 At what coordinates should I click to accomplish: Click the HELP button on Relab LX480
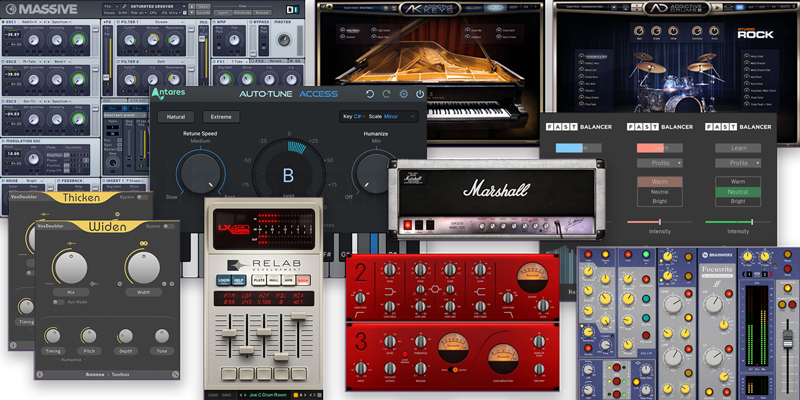[x=238, y=280]
